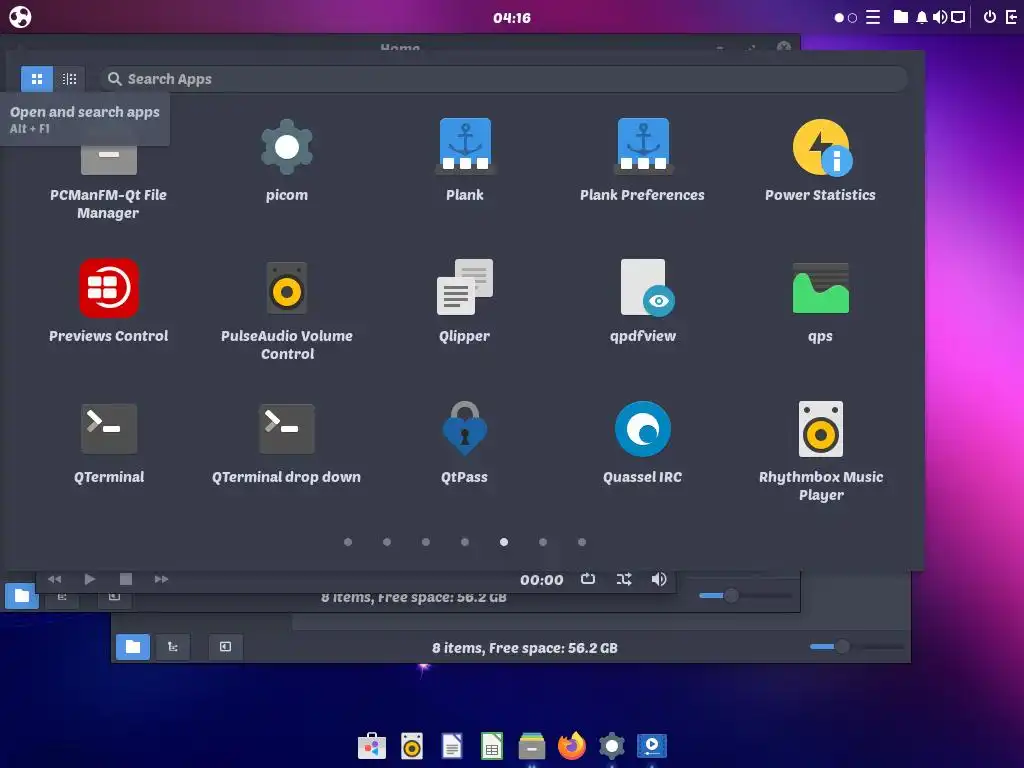Launch QtPass password manager
This screenshot has width=1024, height=768.
tap(464, 443)
